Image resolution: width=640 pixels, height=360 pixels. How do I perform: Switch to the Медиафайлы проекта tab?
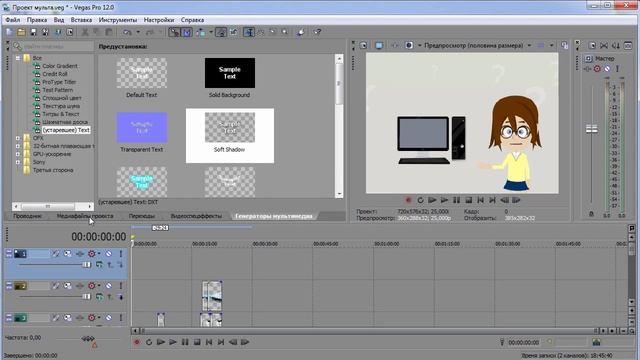[85, 216]
